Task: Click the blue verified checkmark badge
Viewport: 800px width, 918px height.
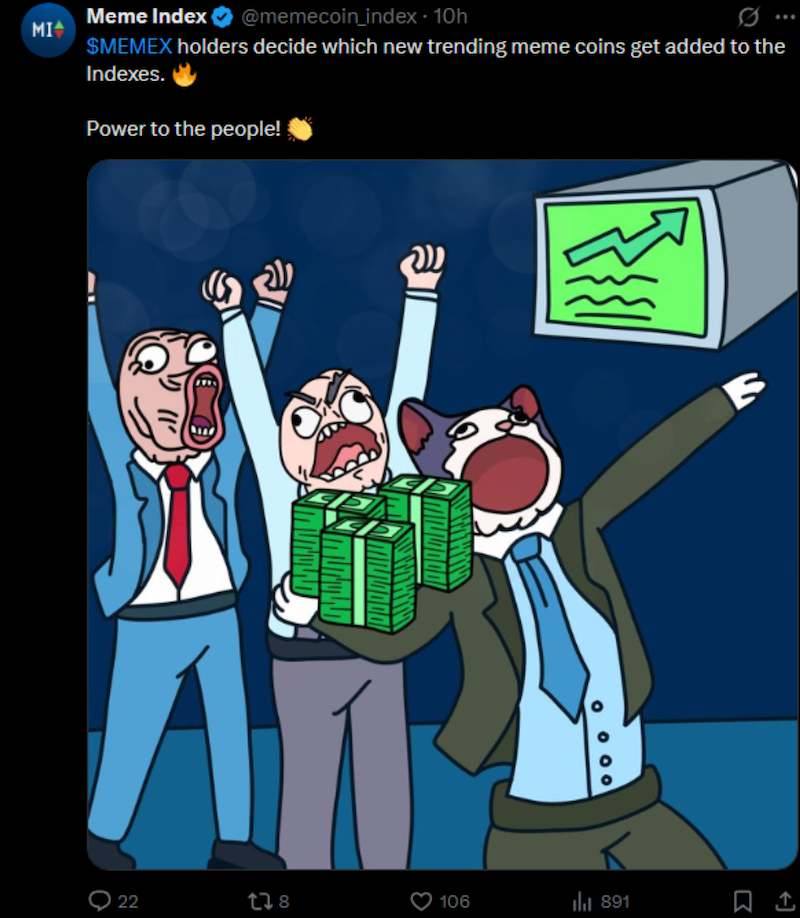Action: [222, 17]
